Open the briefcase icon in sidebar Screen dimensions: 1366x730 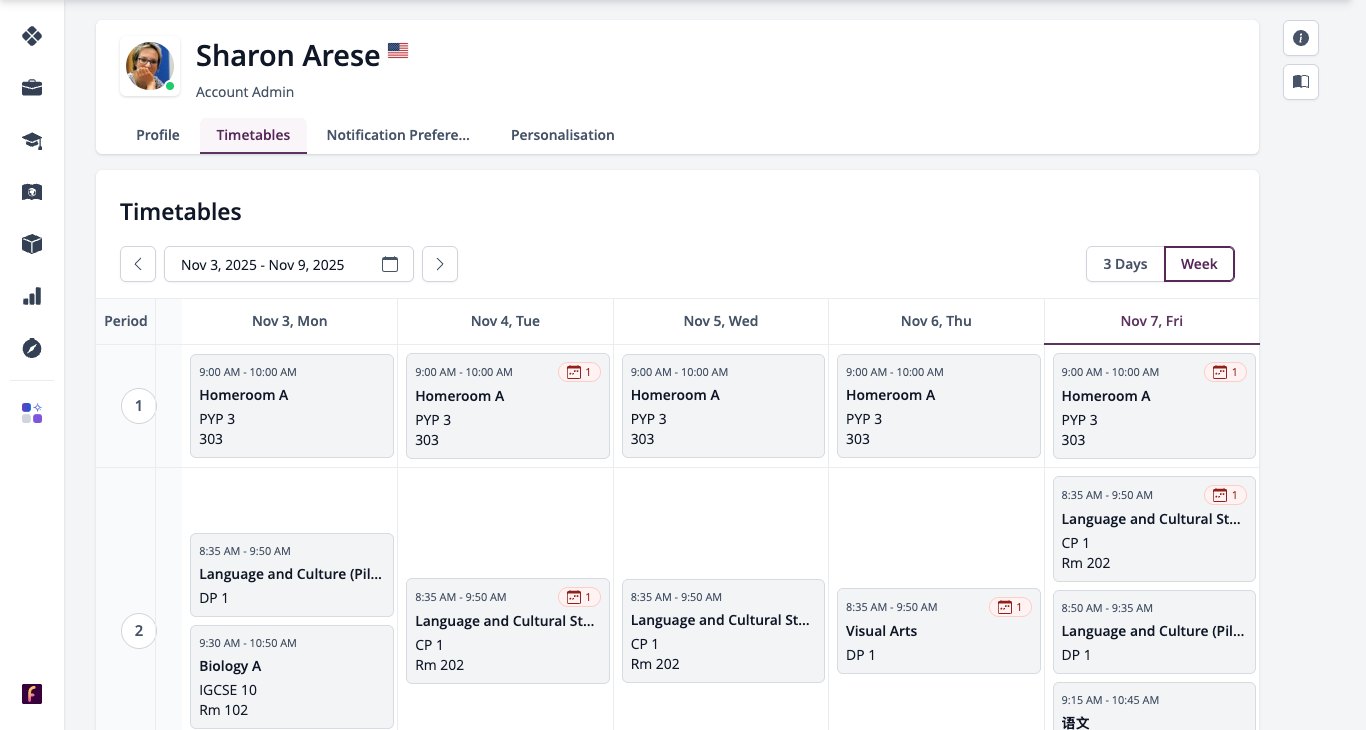(32, 88)
